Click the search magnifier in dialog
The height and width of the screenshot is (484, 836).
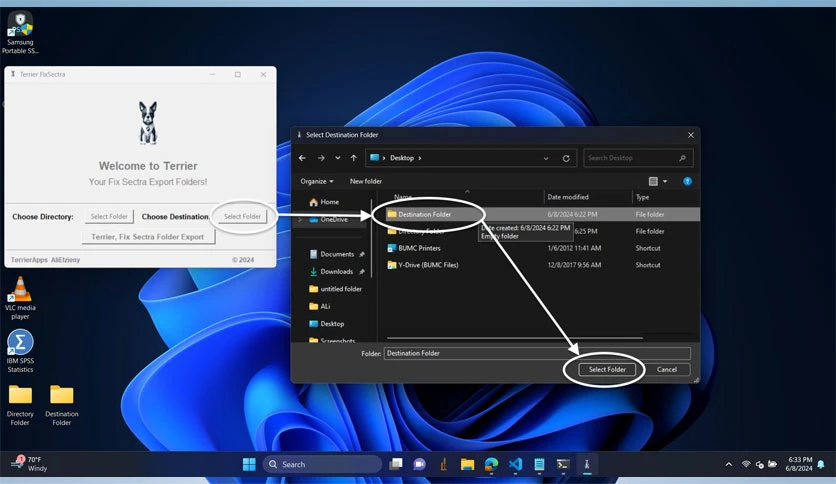(x=682, y=158)
